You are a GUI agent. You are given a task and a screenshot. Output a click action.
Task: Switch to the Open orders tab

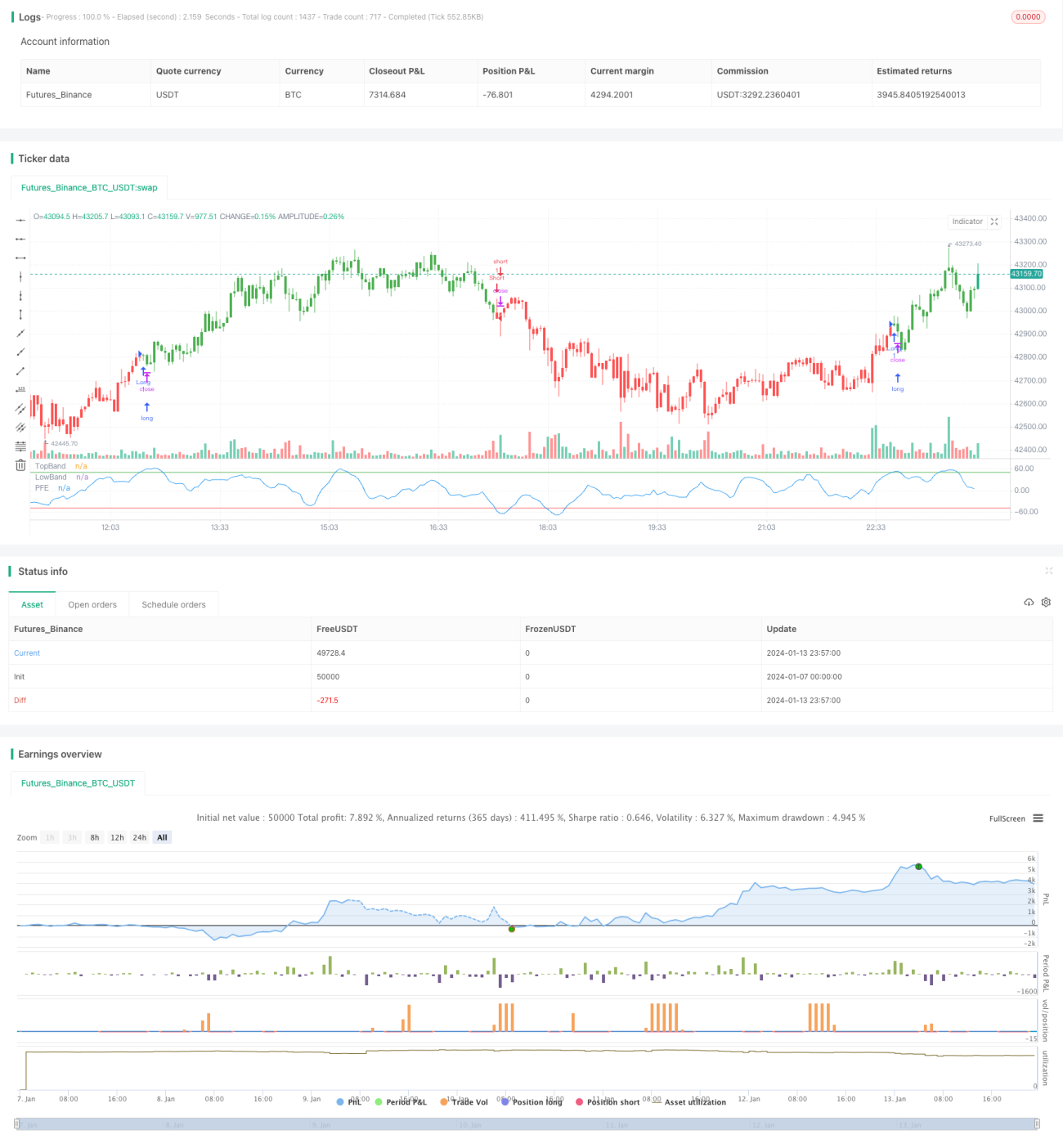[92, 605]
